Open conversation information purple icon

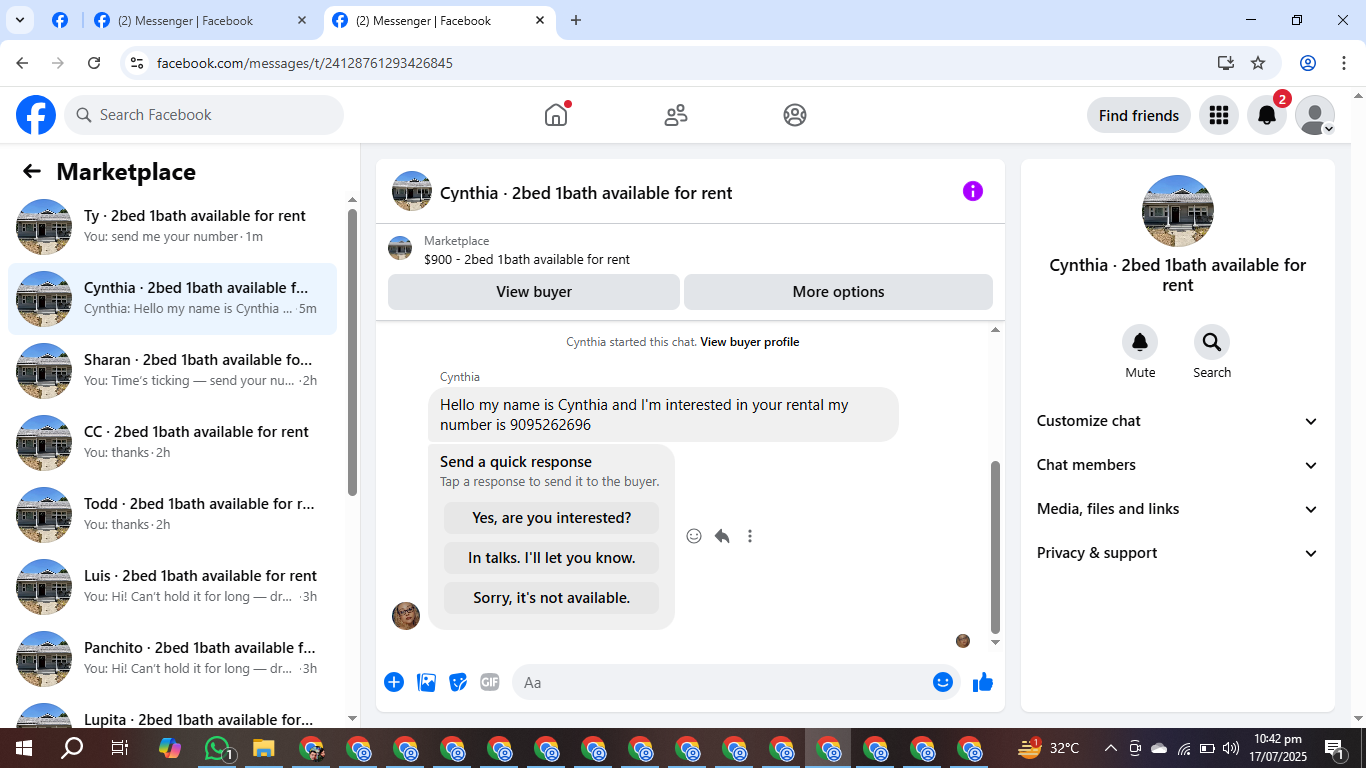coord(973,191)
